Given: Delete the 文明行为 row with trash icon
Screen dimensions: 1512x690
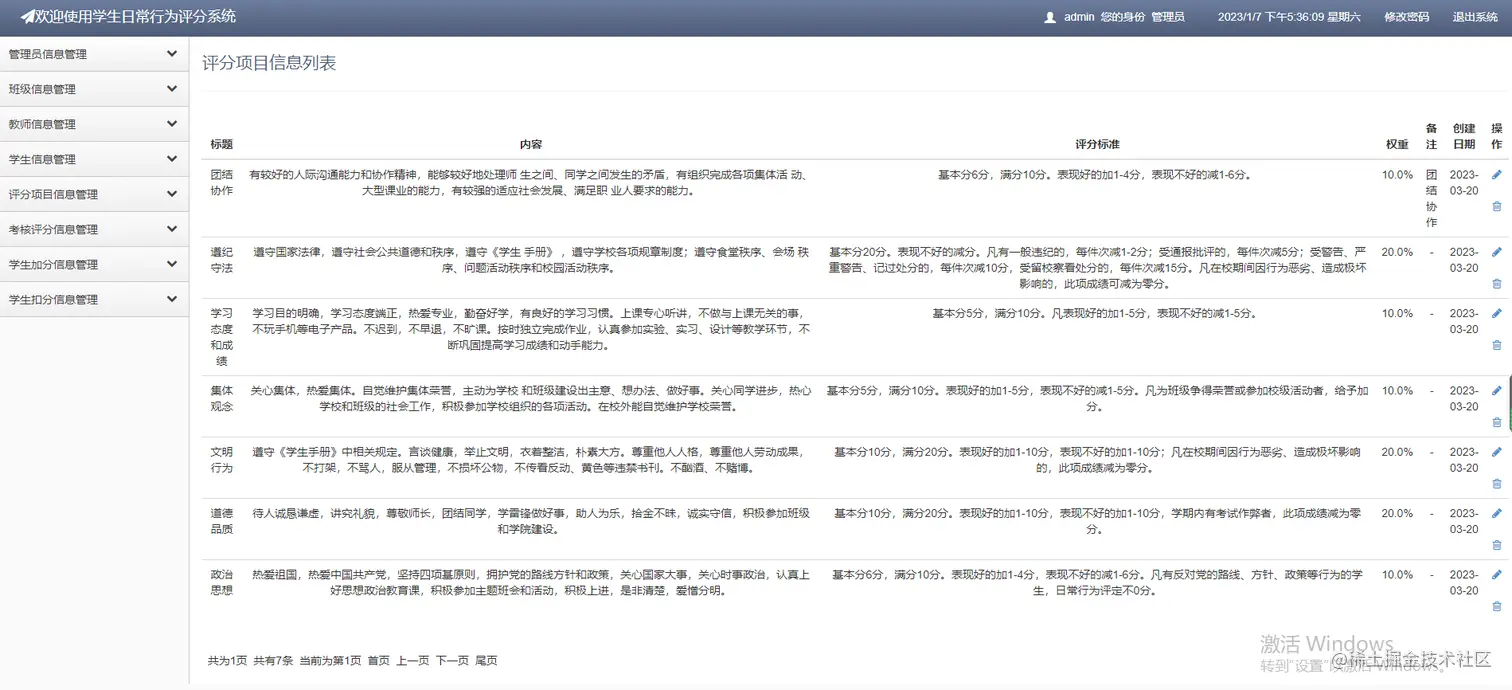Looking at the screenshot, I should pos(1496,484).
